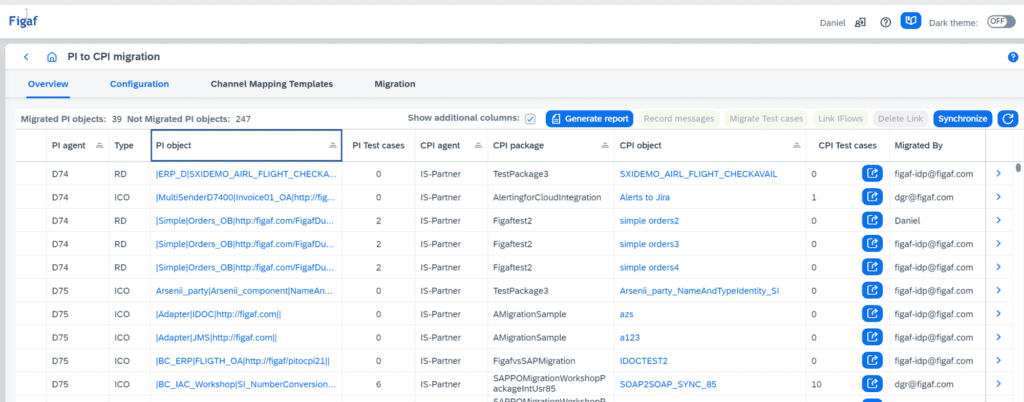Image resolution: width=1024 pixels, height=402 pixels.
Task: Open the PI object column sort menu
Action: (x=332, y=146)
